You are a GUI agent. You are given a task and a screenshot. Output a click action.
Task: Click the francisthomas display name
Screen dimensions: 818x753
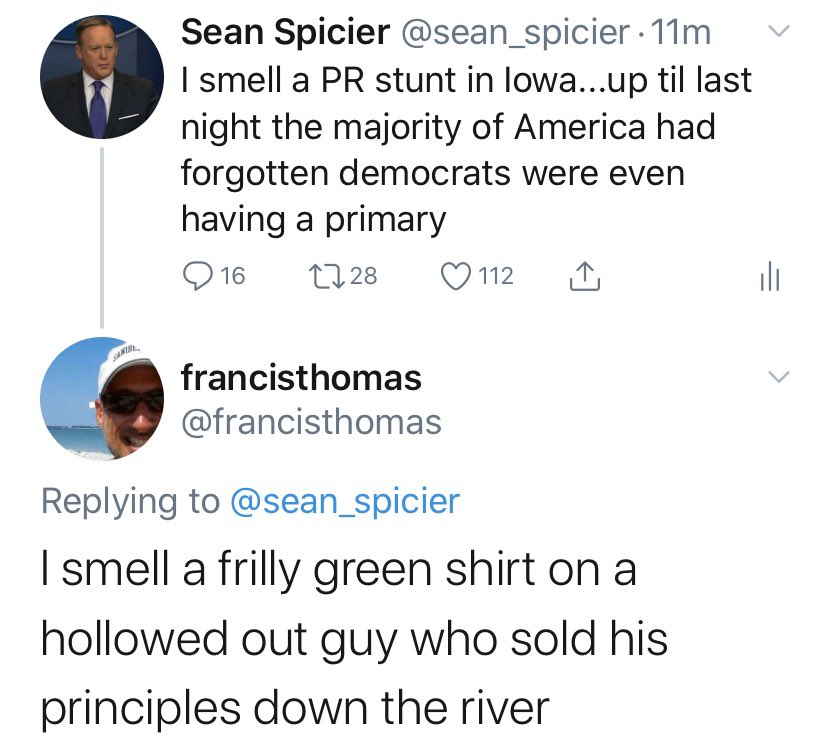301,378
